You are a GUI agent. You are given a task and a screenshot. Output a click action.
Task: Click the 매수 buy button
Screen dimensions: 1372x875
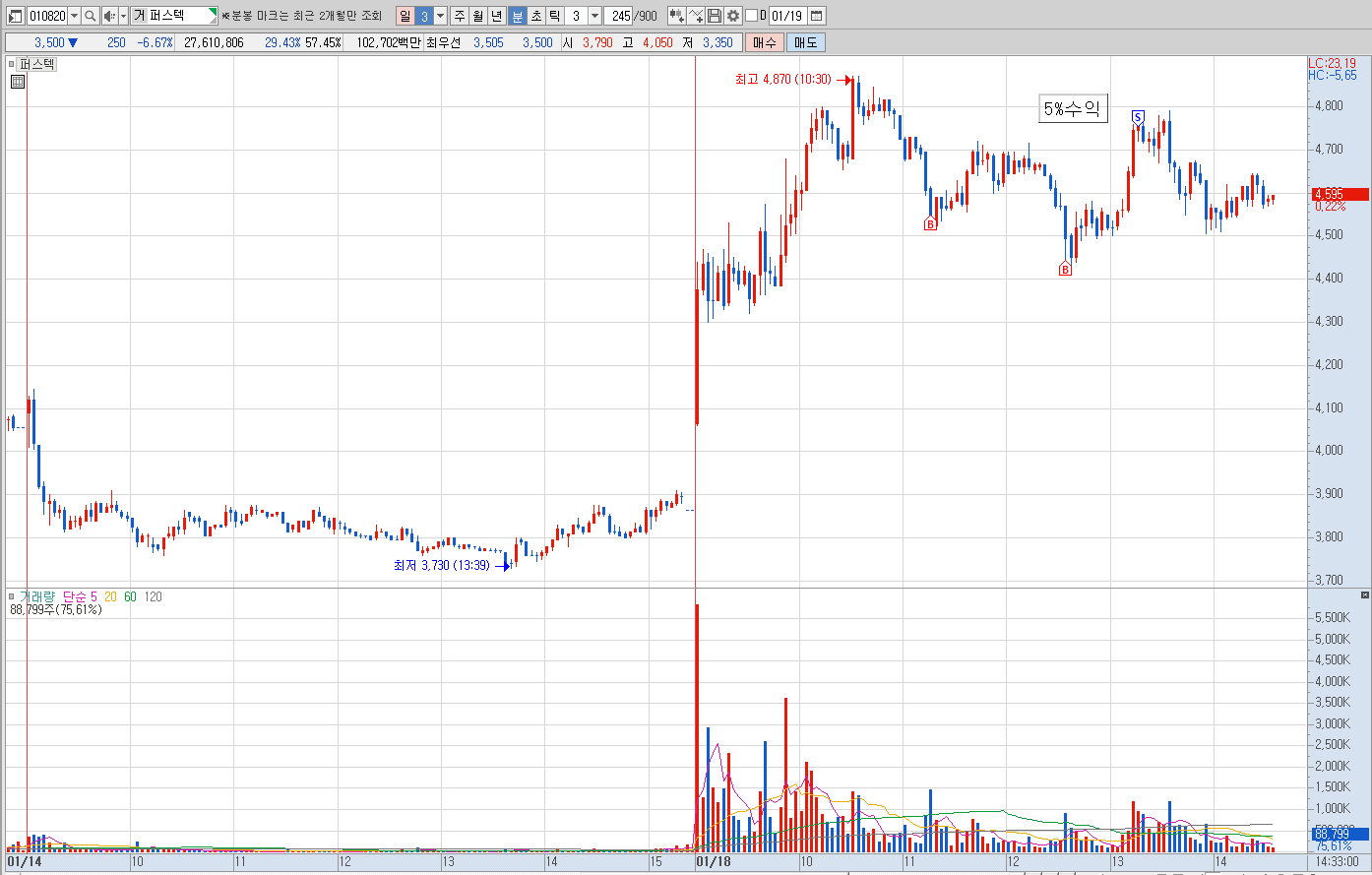[764, 42]
